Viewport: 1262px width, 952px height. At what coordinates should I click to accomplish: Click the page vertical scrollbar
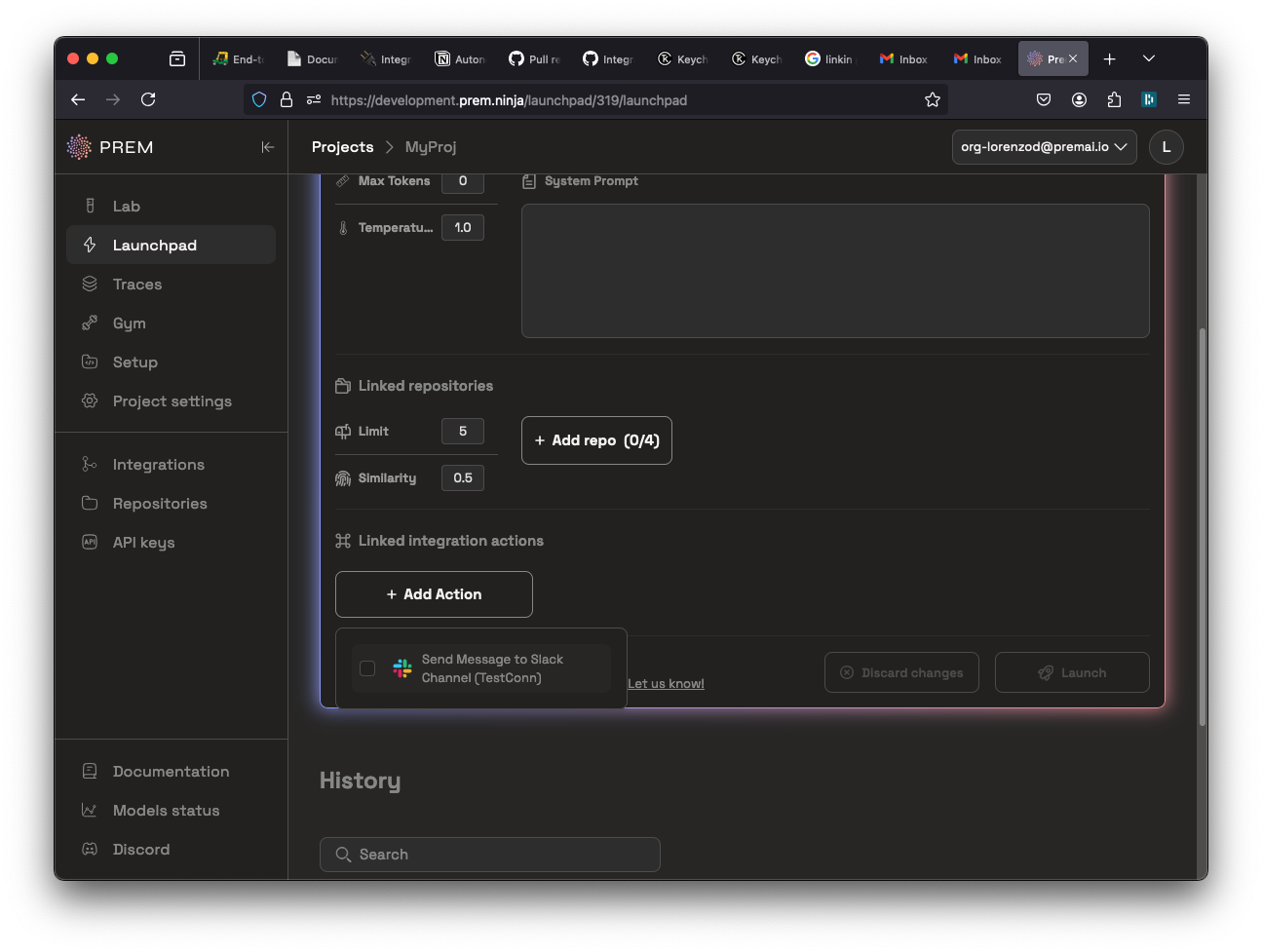[x=1203, y=526]
